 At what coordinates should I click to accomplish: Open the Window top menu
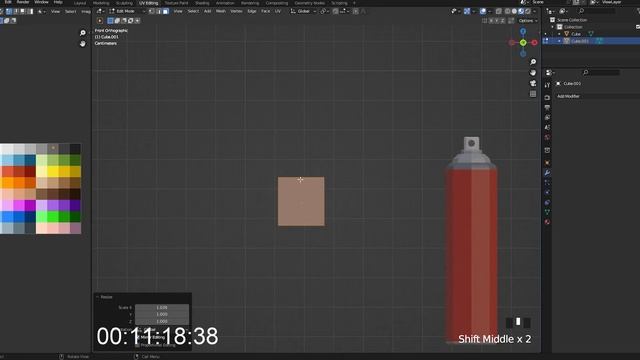pos(41,2)
